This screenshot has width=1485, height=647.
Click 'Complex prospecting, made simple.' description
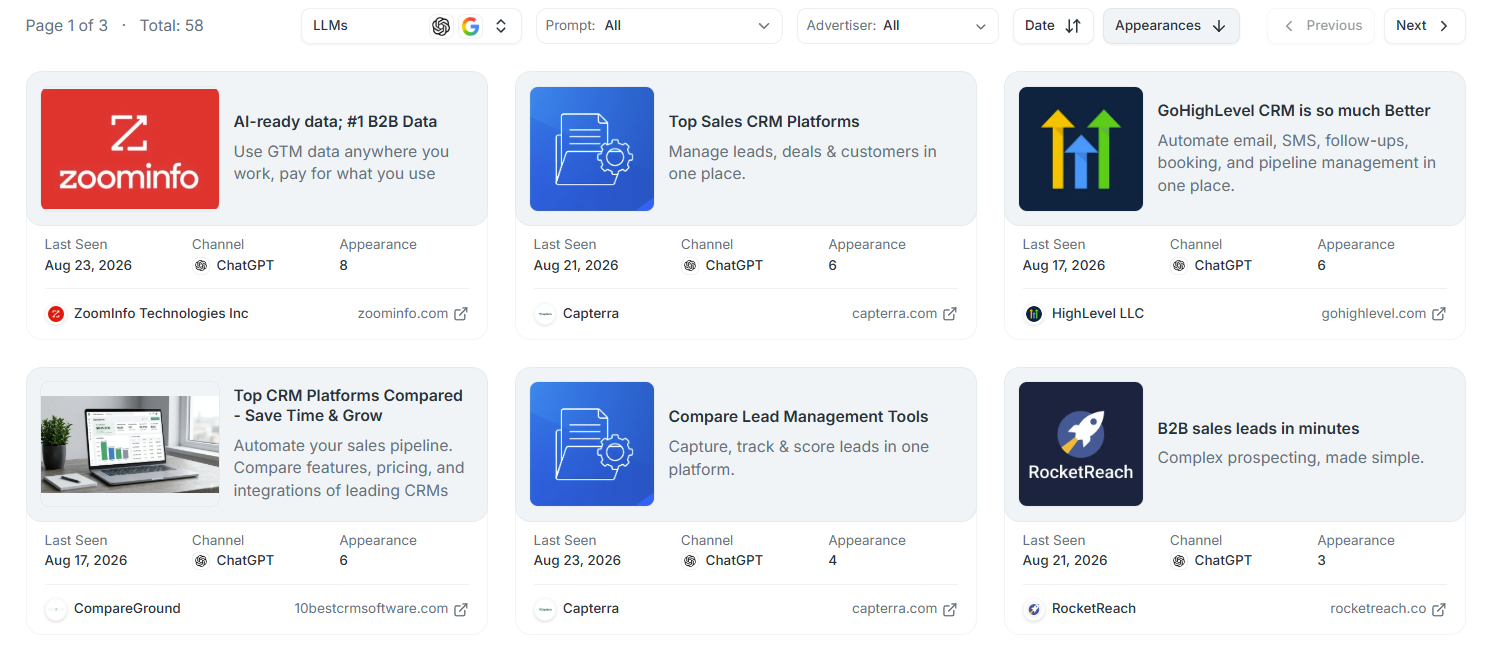(x=1290, y=458)
